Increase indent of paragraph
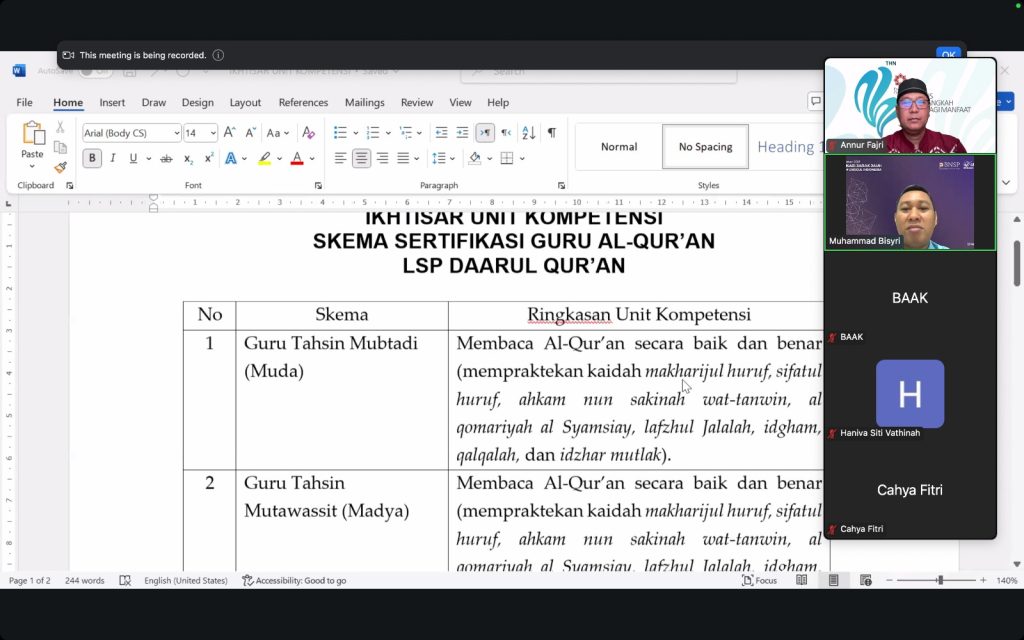The width and height of the screenshot is (1024, 640). 462,133
